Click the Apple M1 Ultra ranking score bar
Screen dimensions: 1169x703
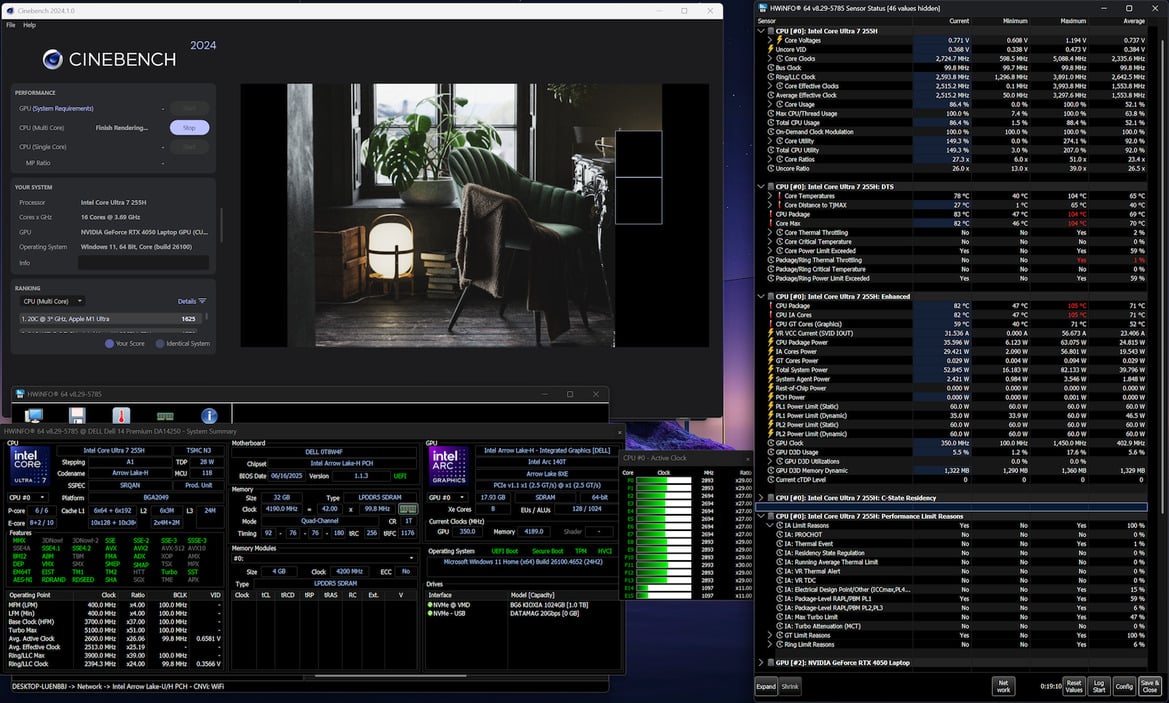[x=109, y=319]
